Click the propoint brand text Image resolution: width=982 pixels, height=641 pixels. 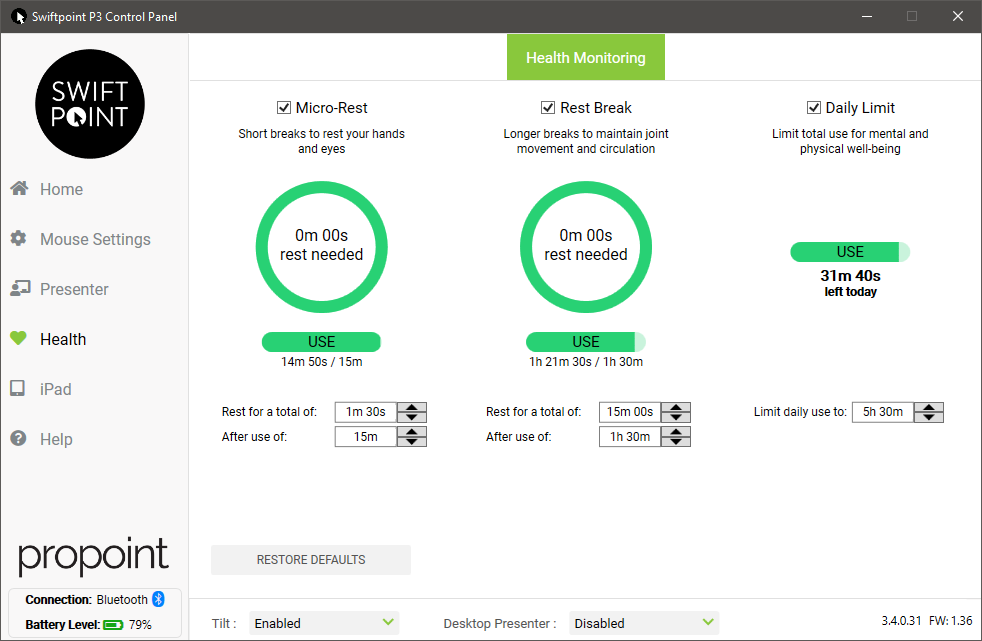pyautogui.click(x=93, y=556)
